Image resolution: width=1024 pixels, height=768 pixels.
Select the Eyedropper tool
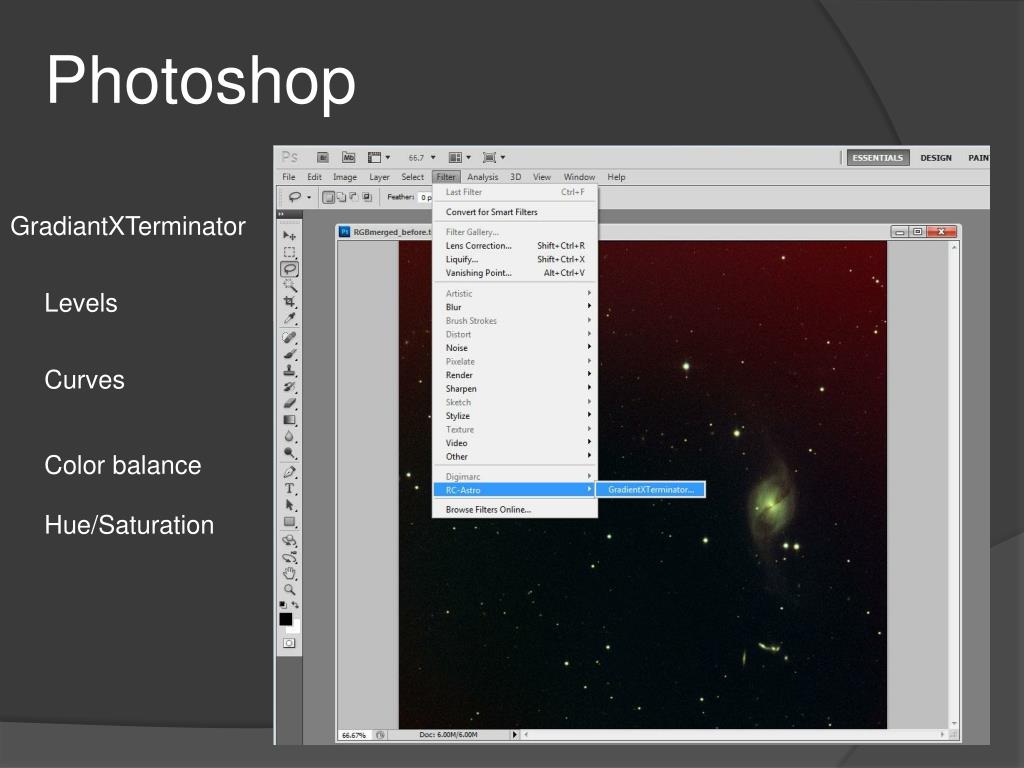(289, 319)
